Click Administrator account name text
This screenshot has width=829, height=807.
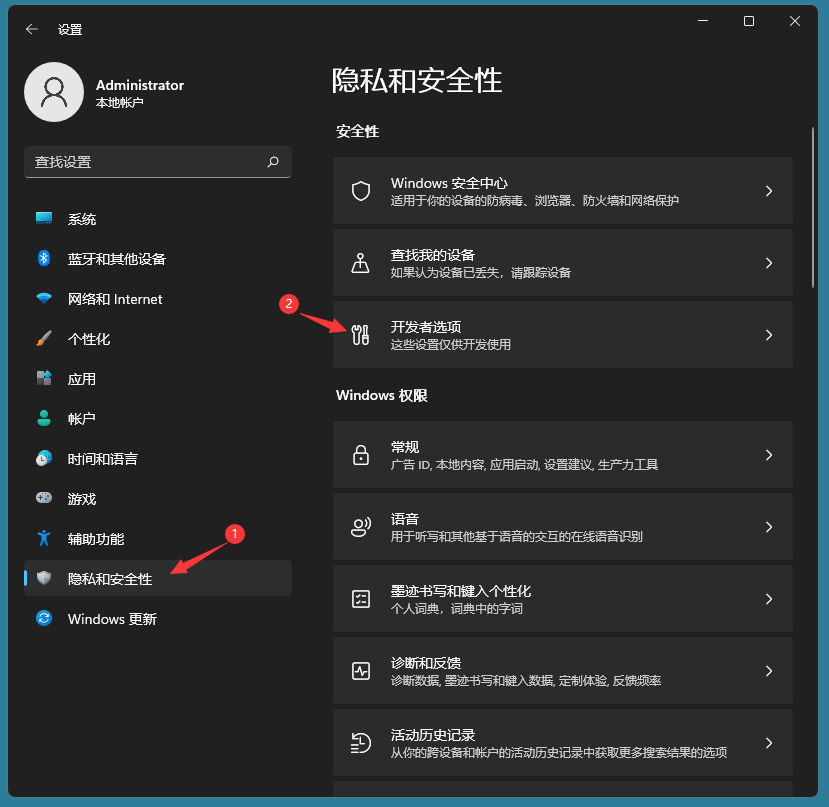pos(140,85)
